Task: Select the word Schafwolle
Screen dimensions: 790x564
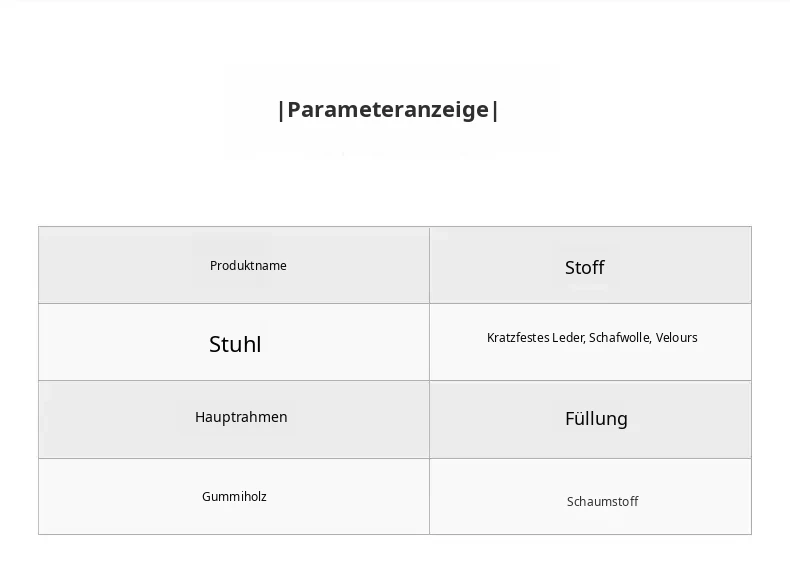Action: (x=620, y=338)
